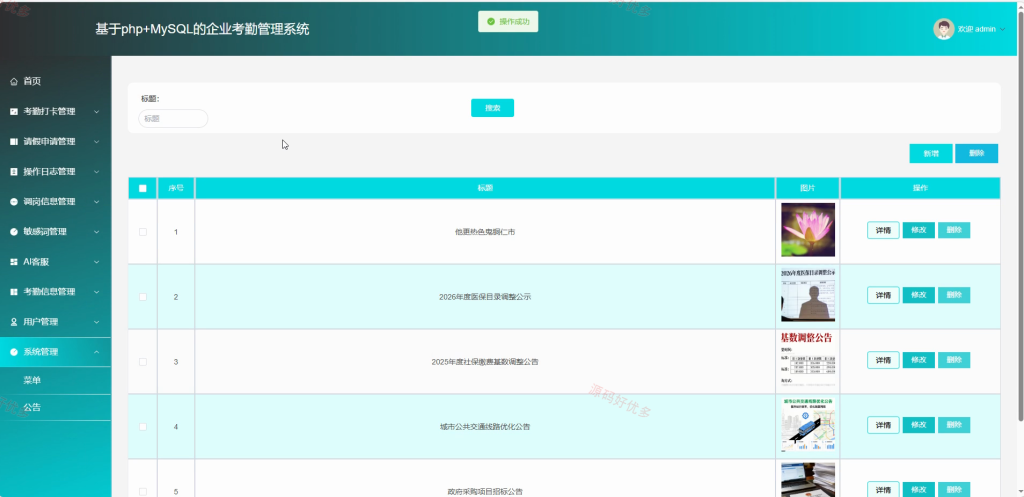This screenshot has width=1024, height=497.
Task: Click 修改 for 政府采购项目招标公告
Action: click(x=918, y=490)
